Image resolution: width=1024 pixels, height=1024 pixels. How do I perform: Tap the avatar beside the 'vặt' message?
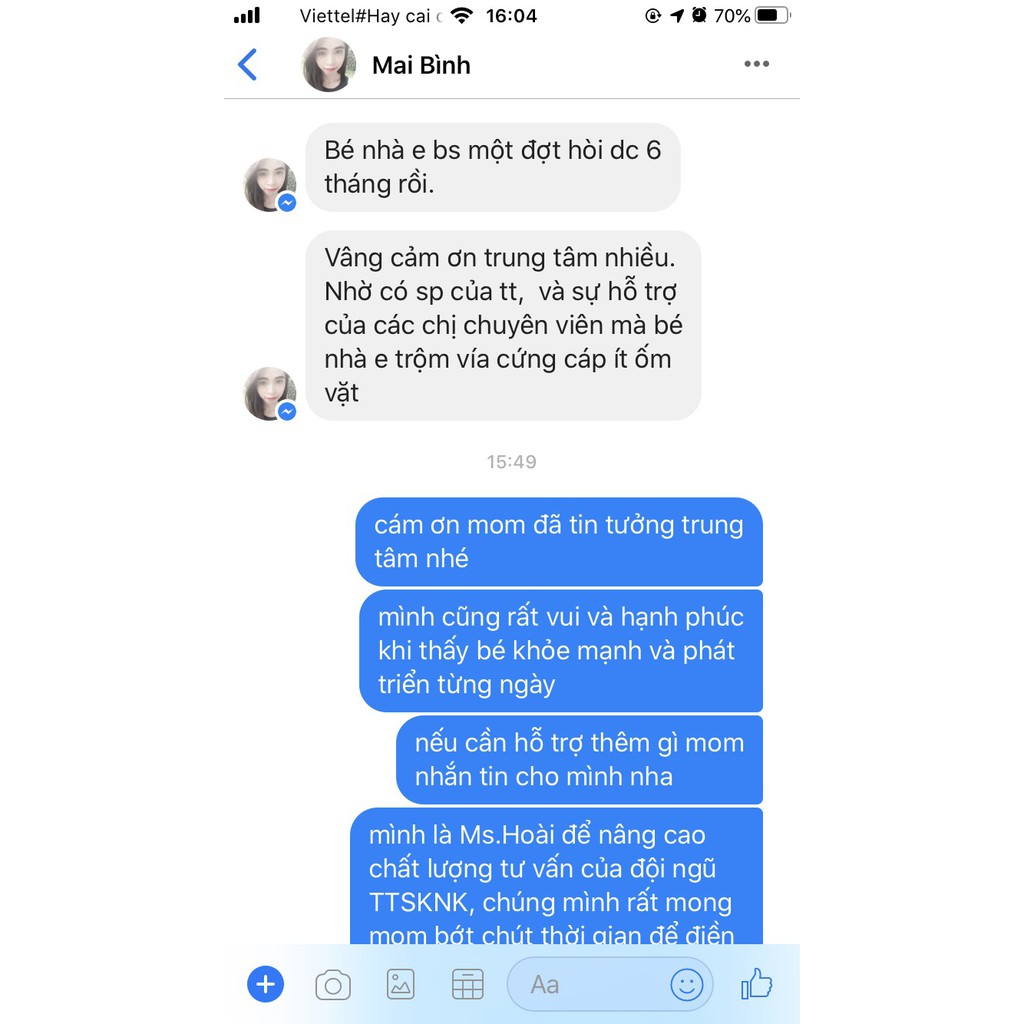(270, 394)
